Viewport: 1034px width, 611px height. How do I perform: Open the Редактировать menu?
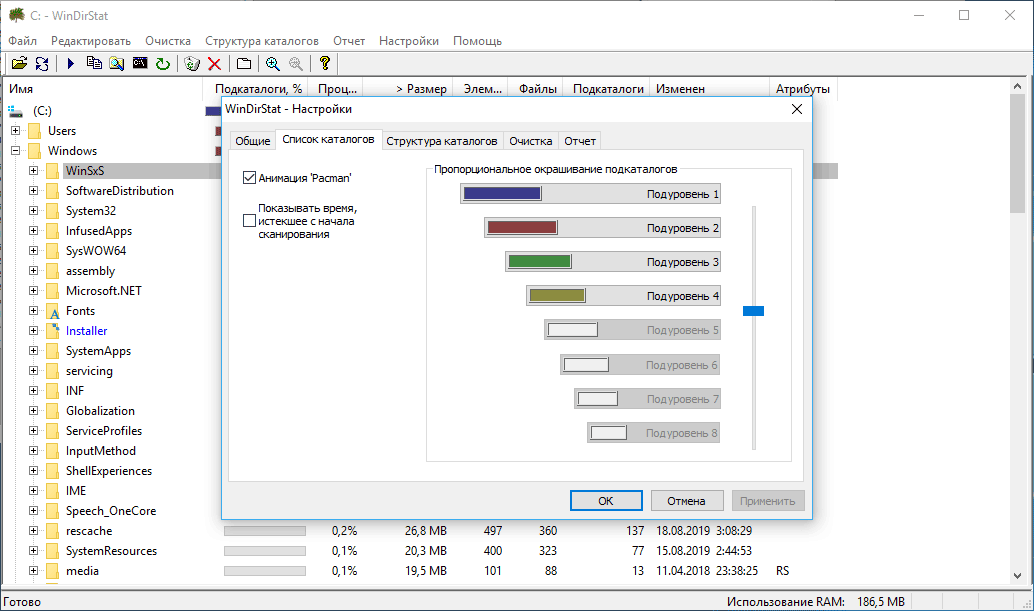91,41
